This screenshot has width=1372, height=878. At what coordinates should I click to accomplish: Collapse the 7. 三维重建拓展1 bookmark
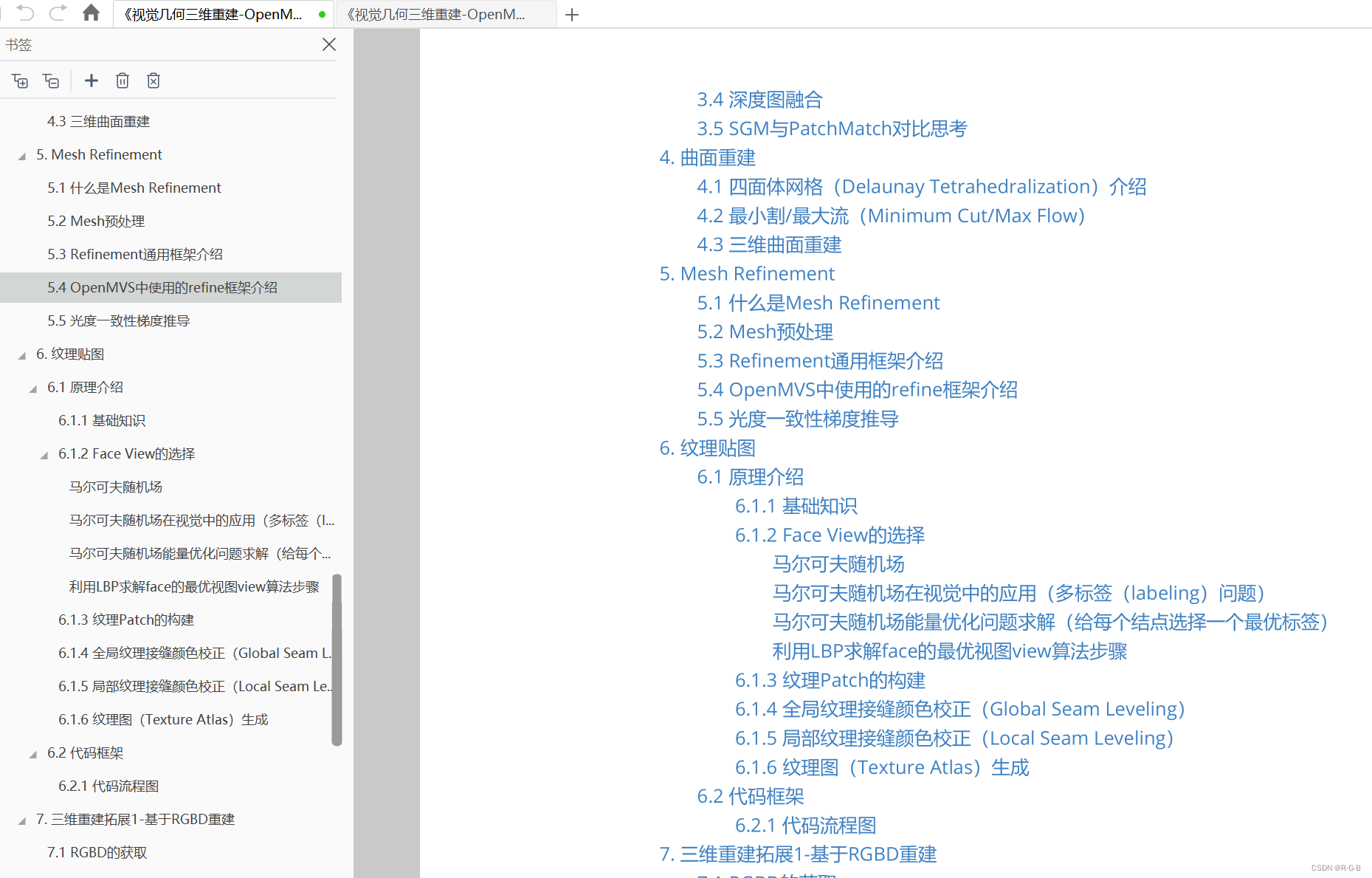click(x=22, y=820)
